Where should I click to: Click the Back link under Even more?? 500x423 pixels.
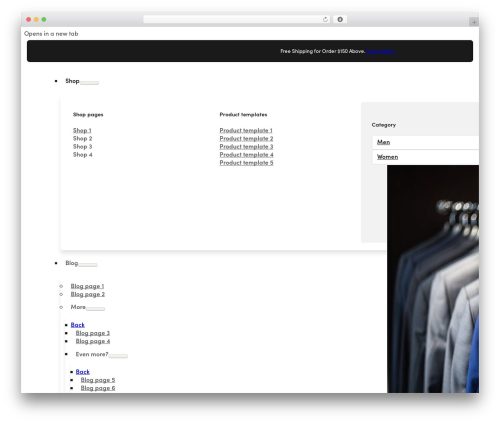point(83,372)
